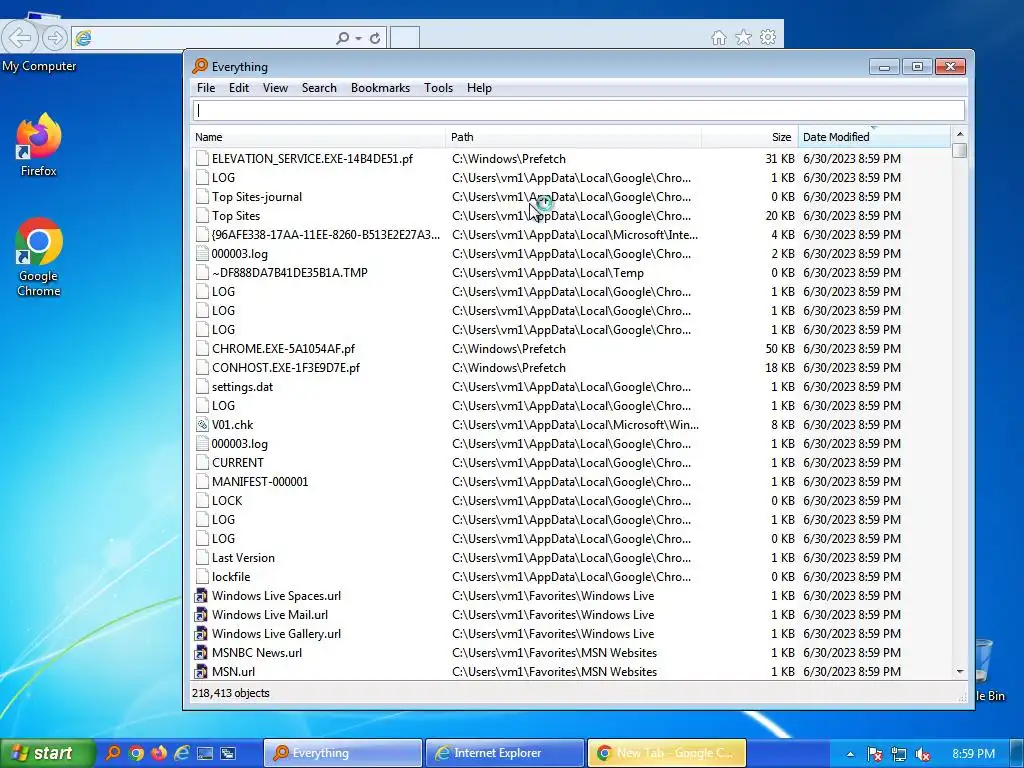The height and width of the screenshot is (768, 1024).
Task: Select the Windows Live Mail.url shortcut icon
Action: click(202, 615)
